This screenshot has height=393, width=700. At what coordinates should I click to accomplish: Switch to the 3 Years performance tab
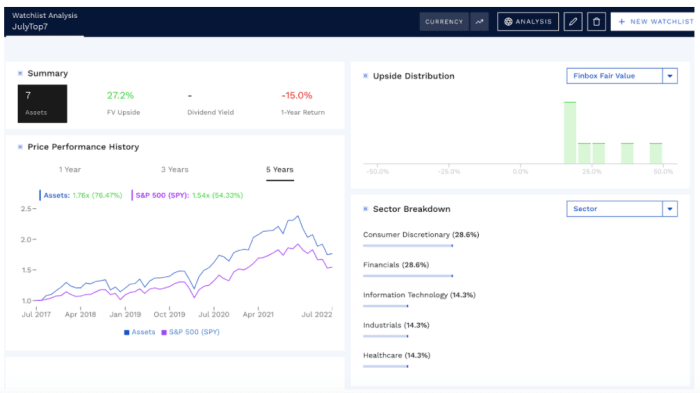175,170
